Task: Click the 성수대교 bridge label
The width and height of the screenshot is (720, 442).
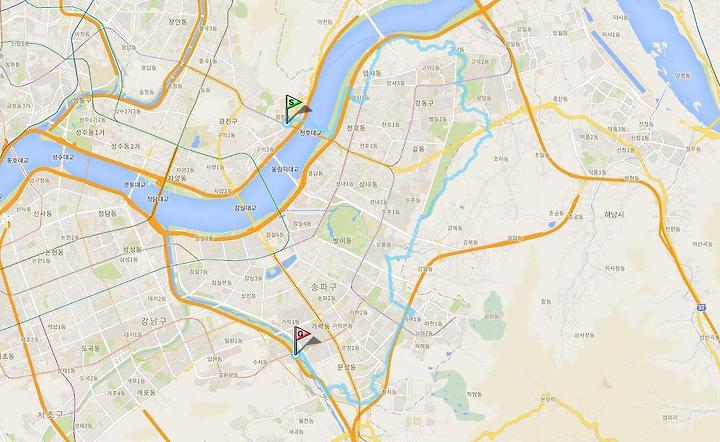Action: pos(62,157)
